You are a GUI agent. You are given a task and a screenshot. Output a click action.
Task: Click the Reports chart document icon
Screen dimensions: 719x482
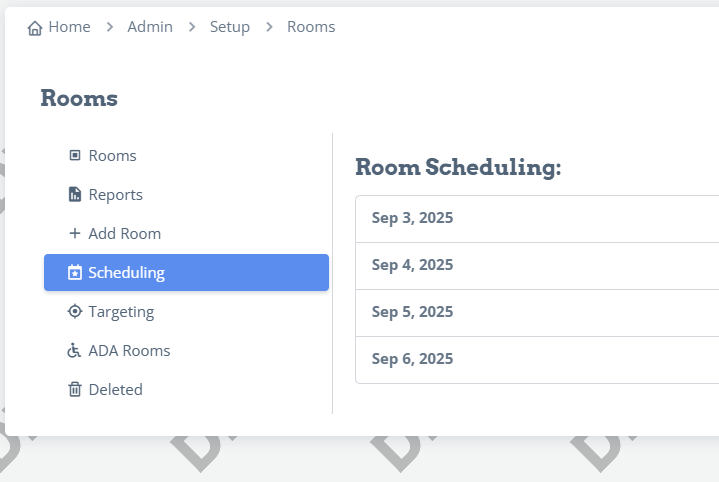click(75, 194)
